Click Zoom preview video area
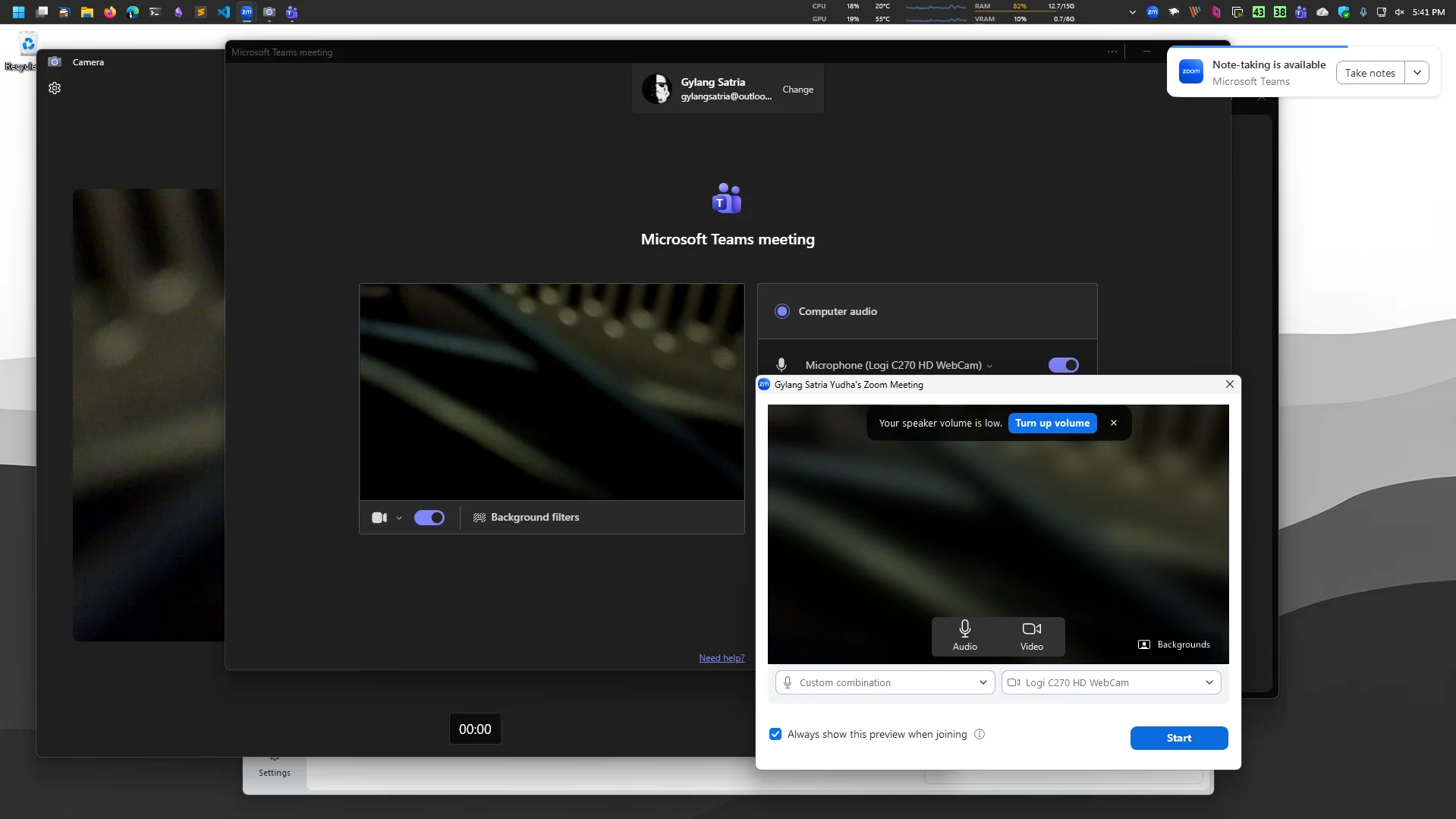 coord(998,534)
